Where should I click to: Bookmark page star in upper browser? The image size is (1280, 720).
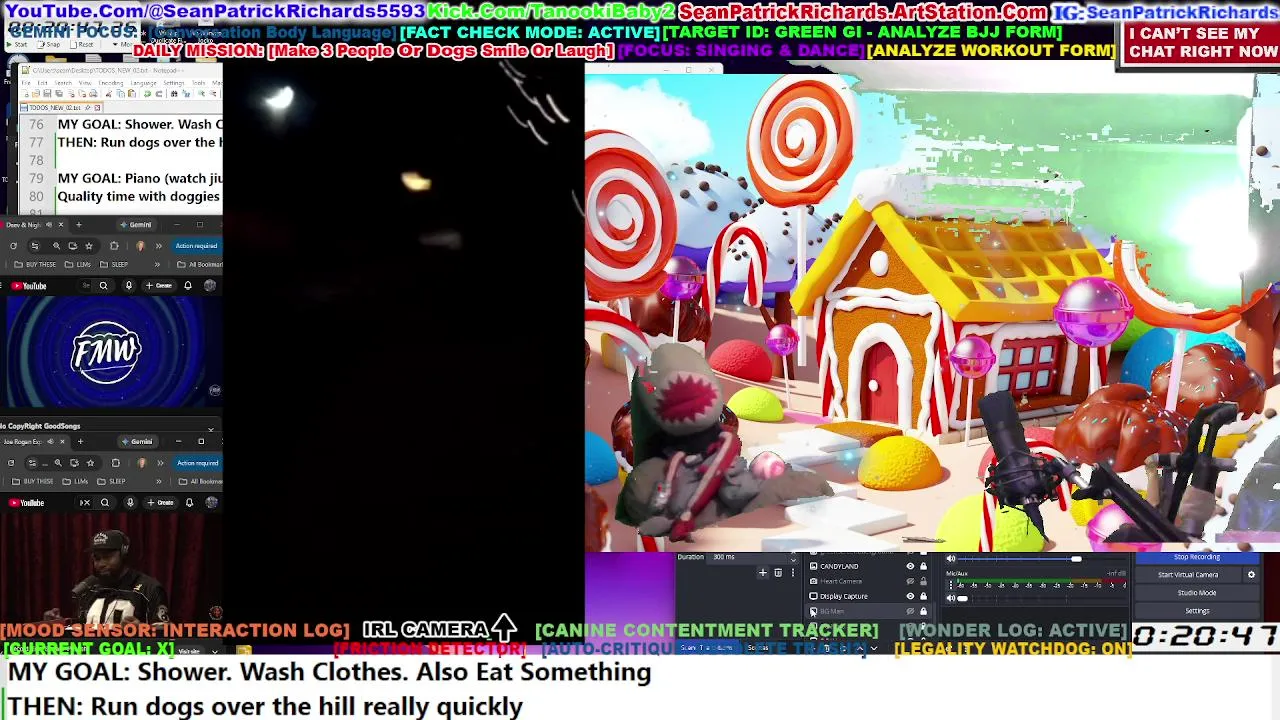[x=89, y=246]
